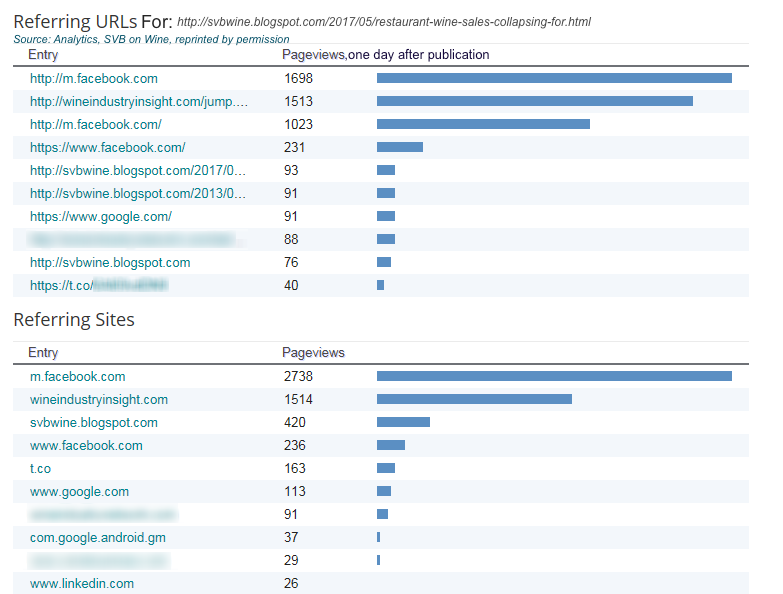This screenshot has width=783, height=594.
Task: Open svbwine.blogspot.com in Referring Sites
Action: tap(93, 422)
